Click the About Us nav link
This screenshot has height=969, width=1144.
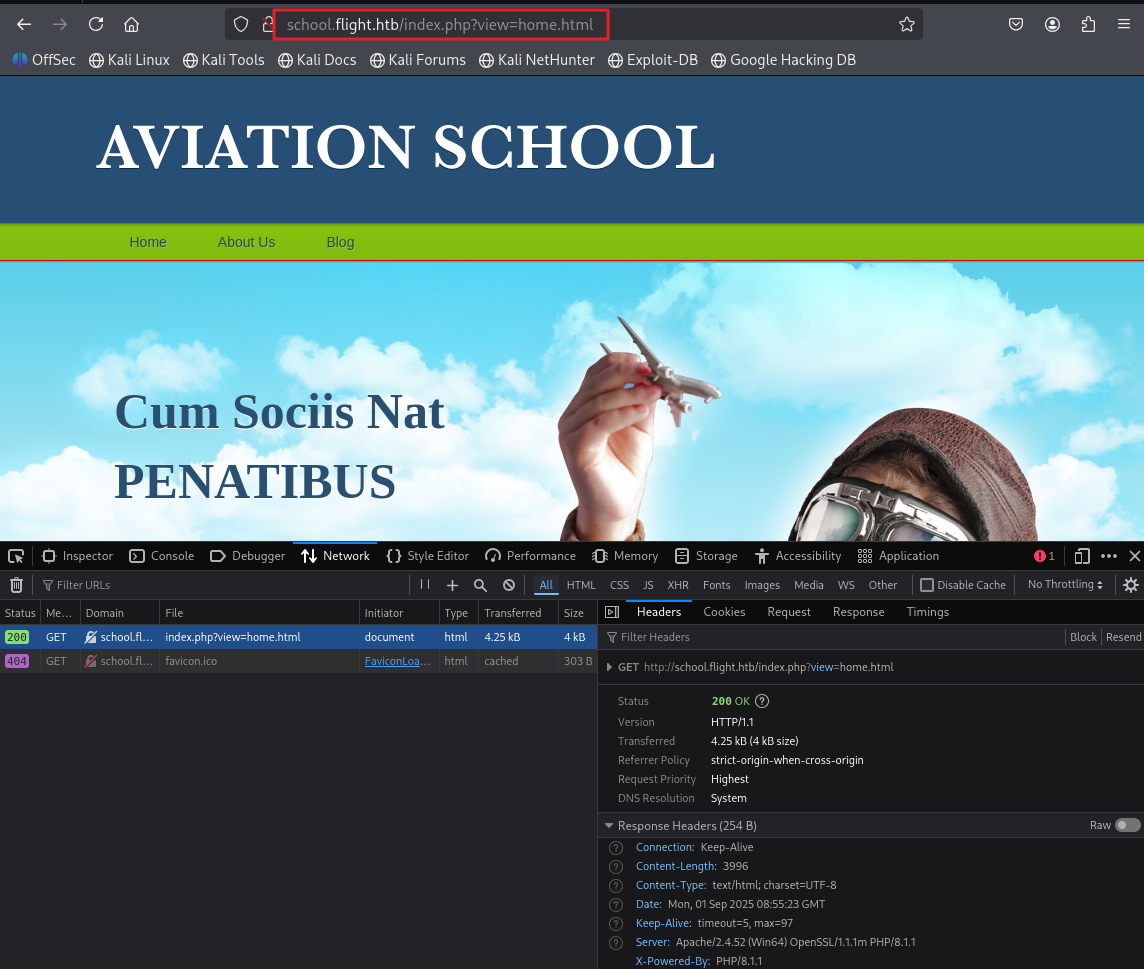246,242
